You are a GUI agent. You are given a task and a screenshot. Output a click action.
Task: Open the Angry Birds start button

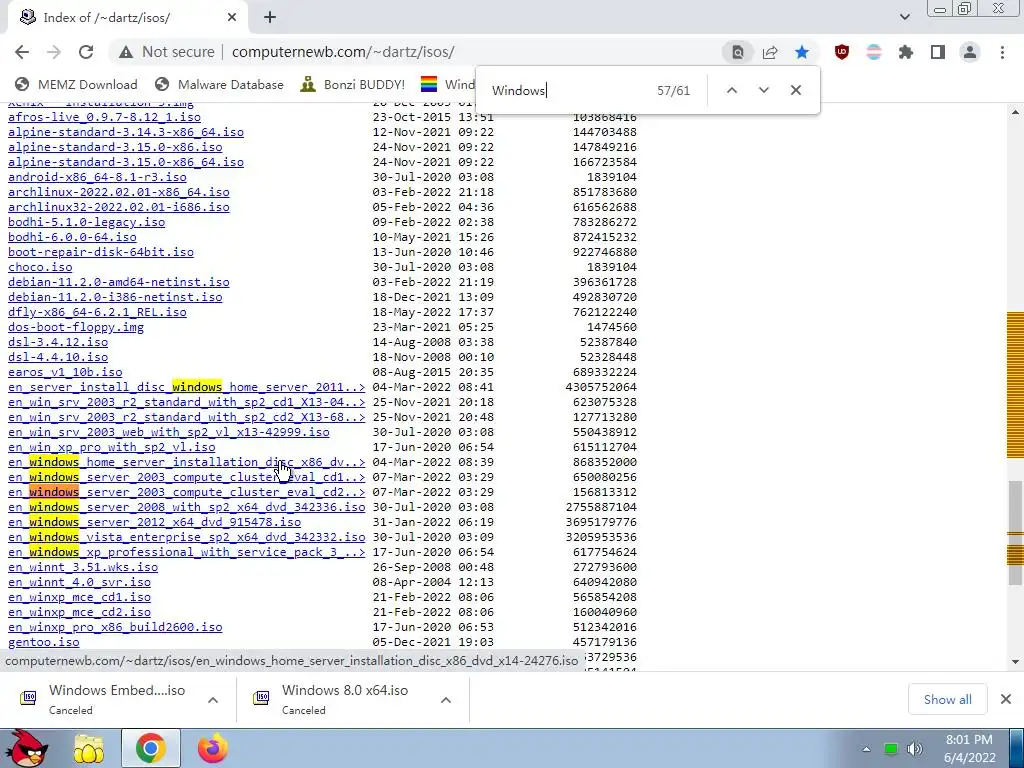coord(26,748)
